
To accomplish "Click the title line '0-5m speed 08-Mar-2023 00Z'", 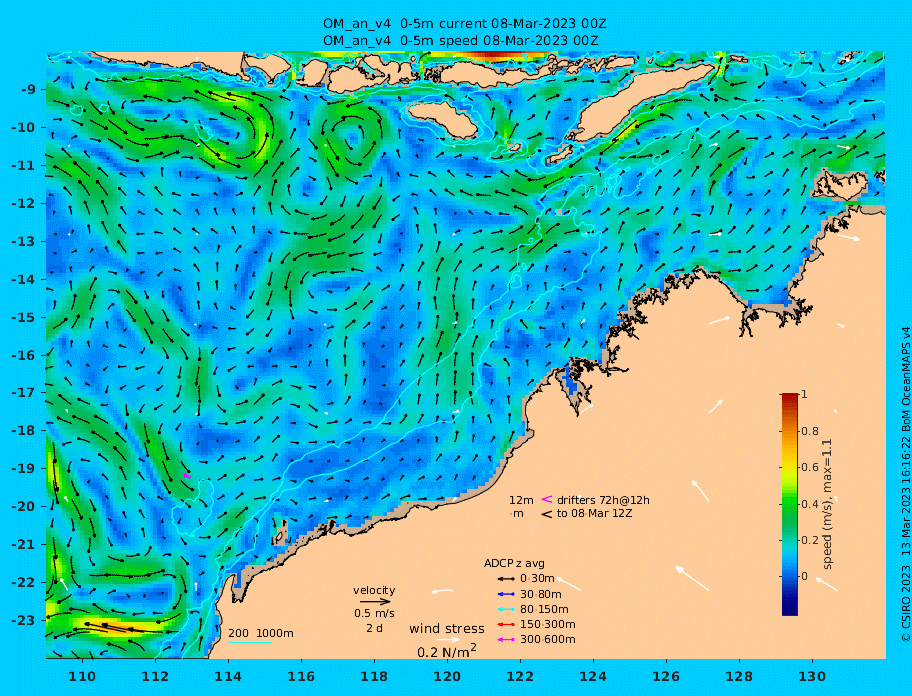I will 499,41.
